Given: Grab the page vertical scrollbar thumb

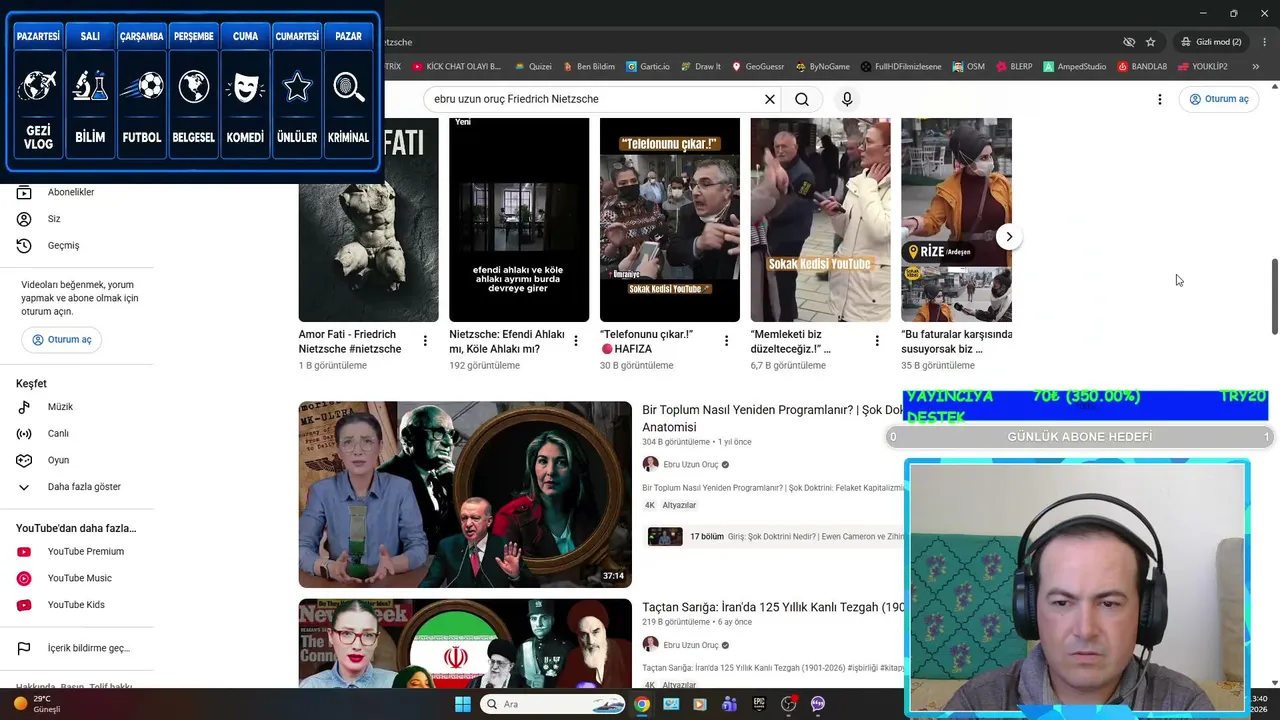Looking at the screenshot, I should (x=1274, y=297).
